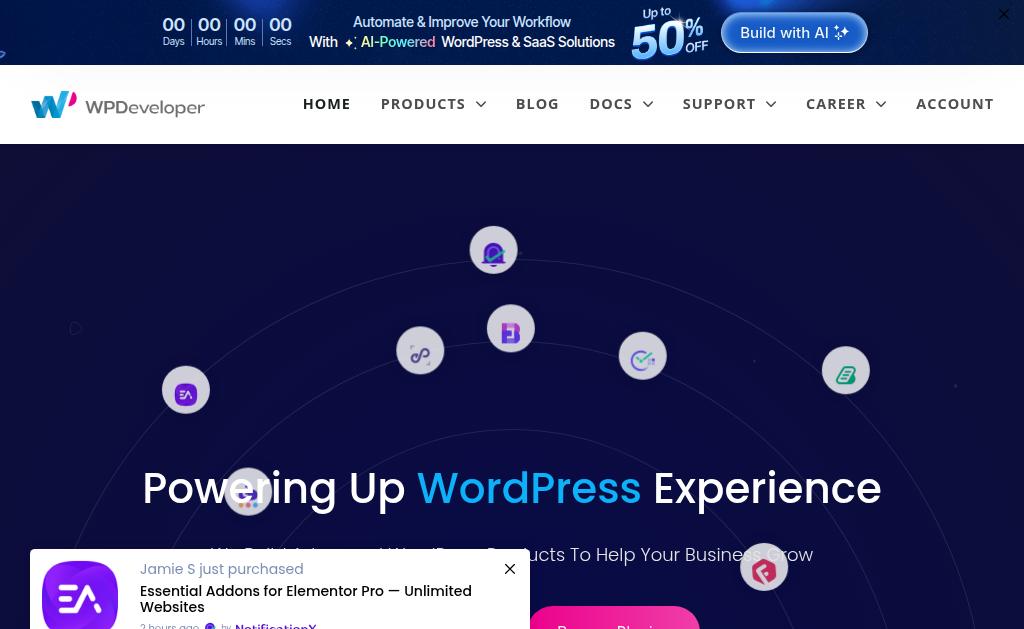Click the NotificationX bell product icon
This screenshot has width=1024, height=629.
tap(494, 250)
